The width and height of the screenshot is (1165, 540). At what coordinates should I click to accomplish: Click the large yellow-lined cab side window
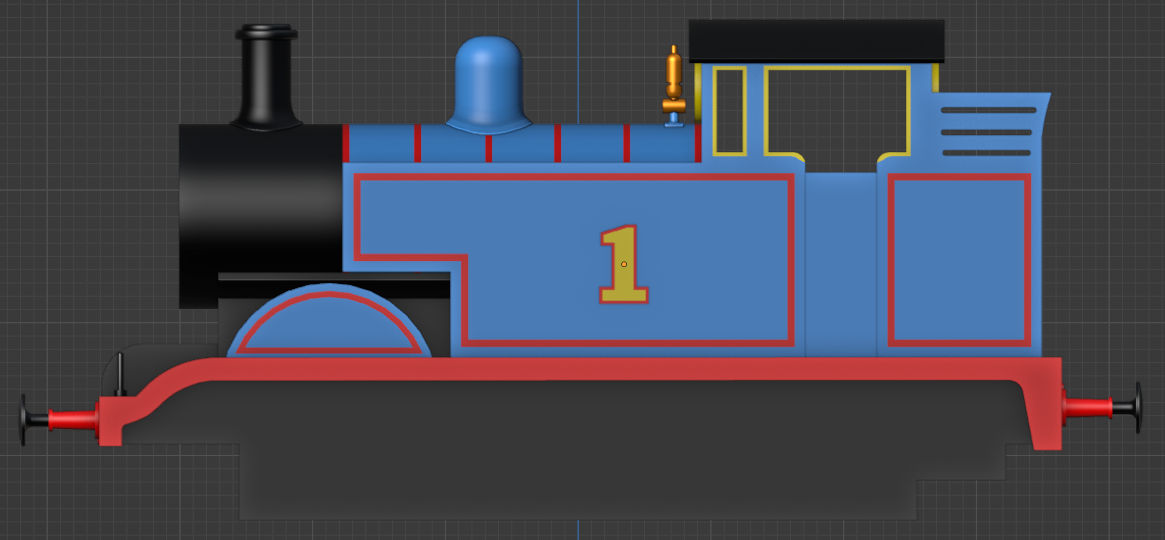tap(837, 111)
